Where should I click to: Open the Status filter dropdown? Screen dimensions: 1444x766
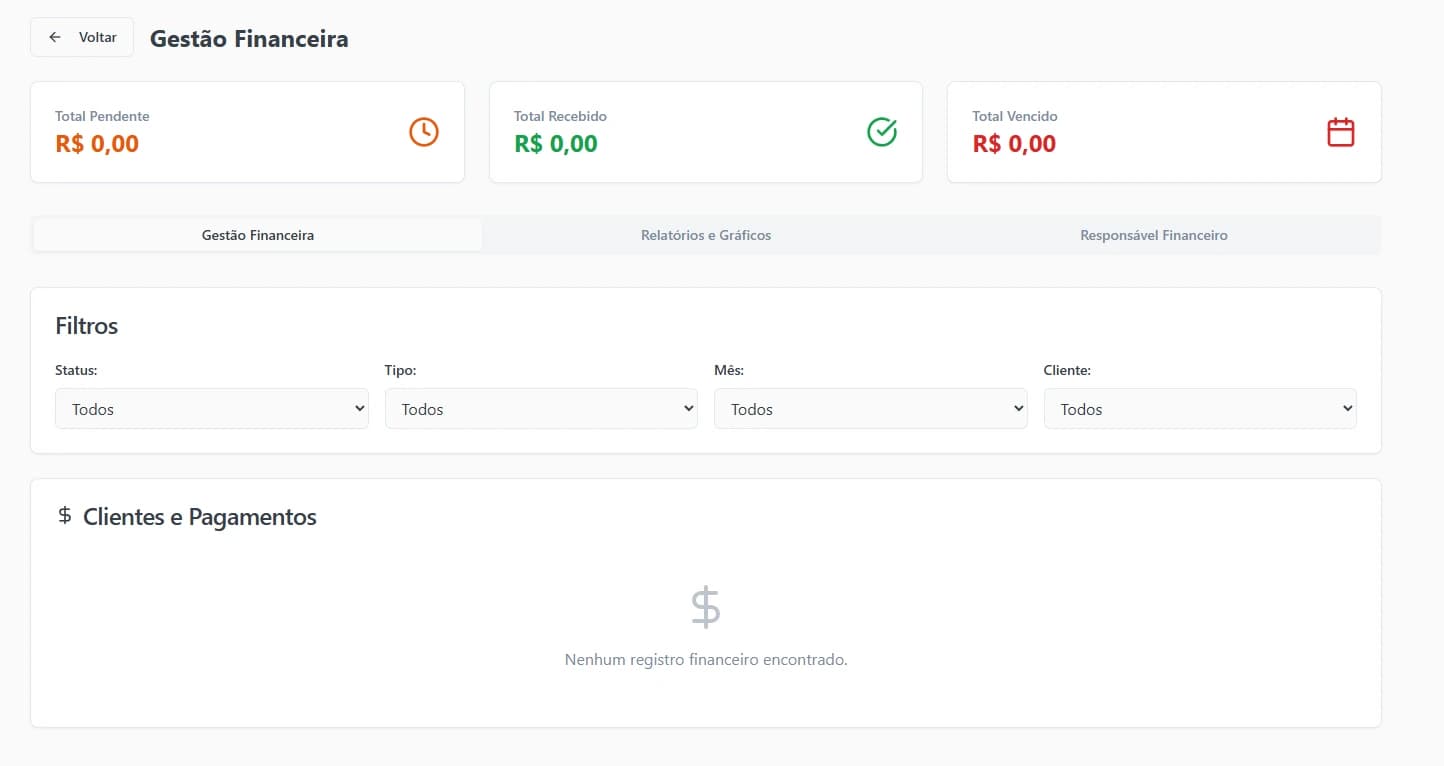(x=211, y=408)
